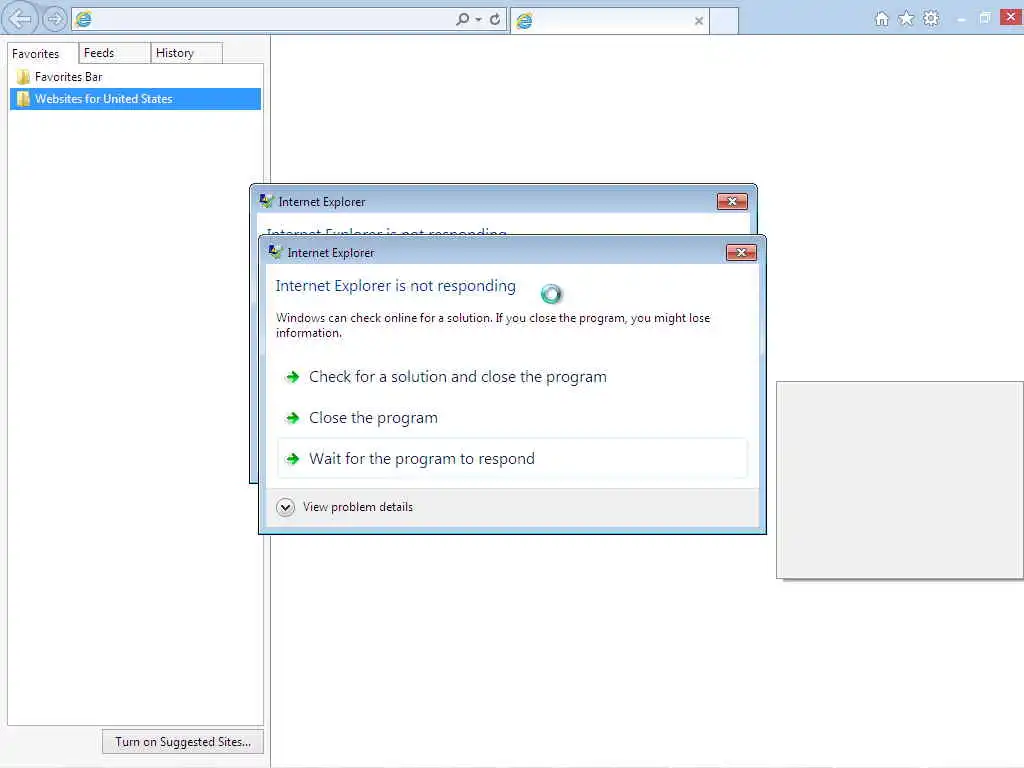Click the gray blank panel on right
The width and height of the screenshot is (1024, 768).
[x=899, y=480]
